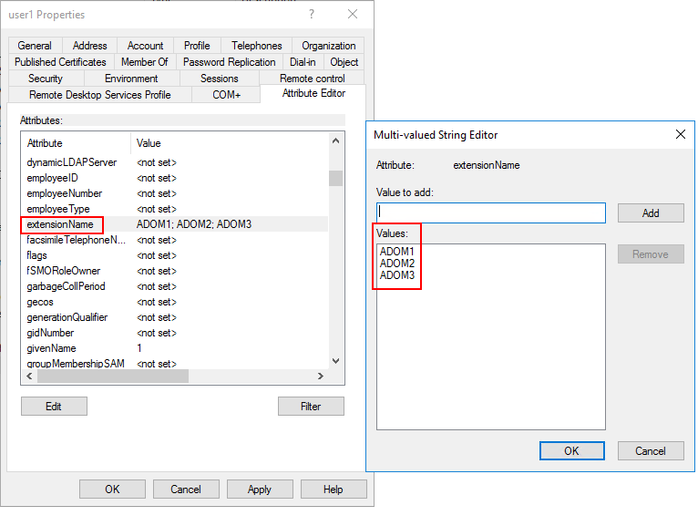
Task: Select the groupMembershipSAM attribute
Action: (x=174, y=364)
